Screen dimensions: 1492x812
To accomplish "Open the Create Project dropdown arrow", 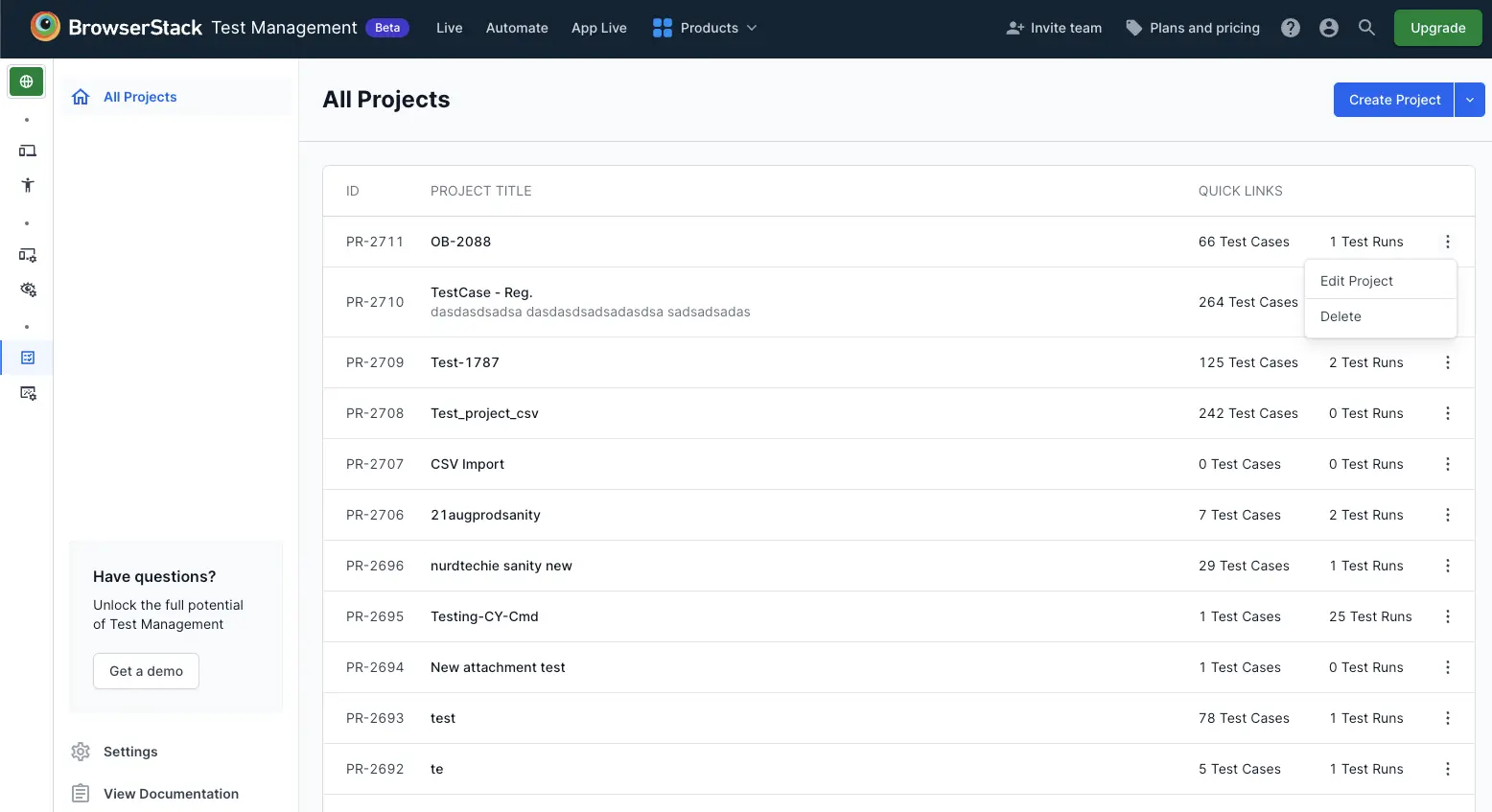I will [x=1470, y=100].
